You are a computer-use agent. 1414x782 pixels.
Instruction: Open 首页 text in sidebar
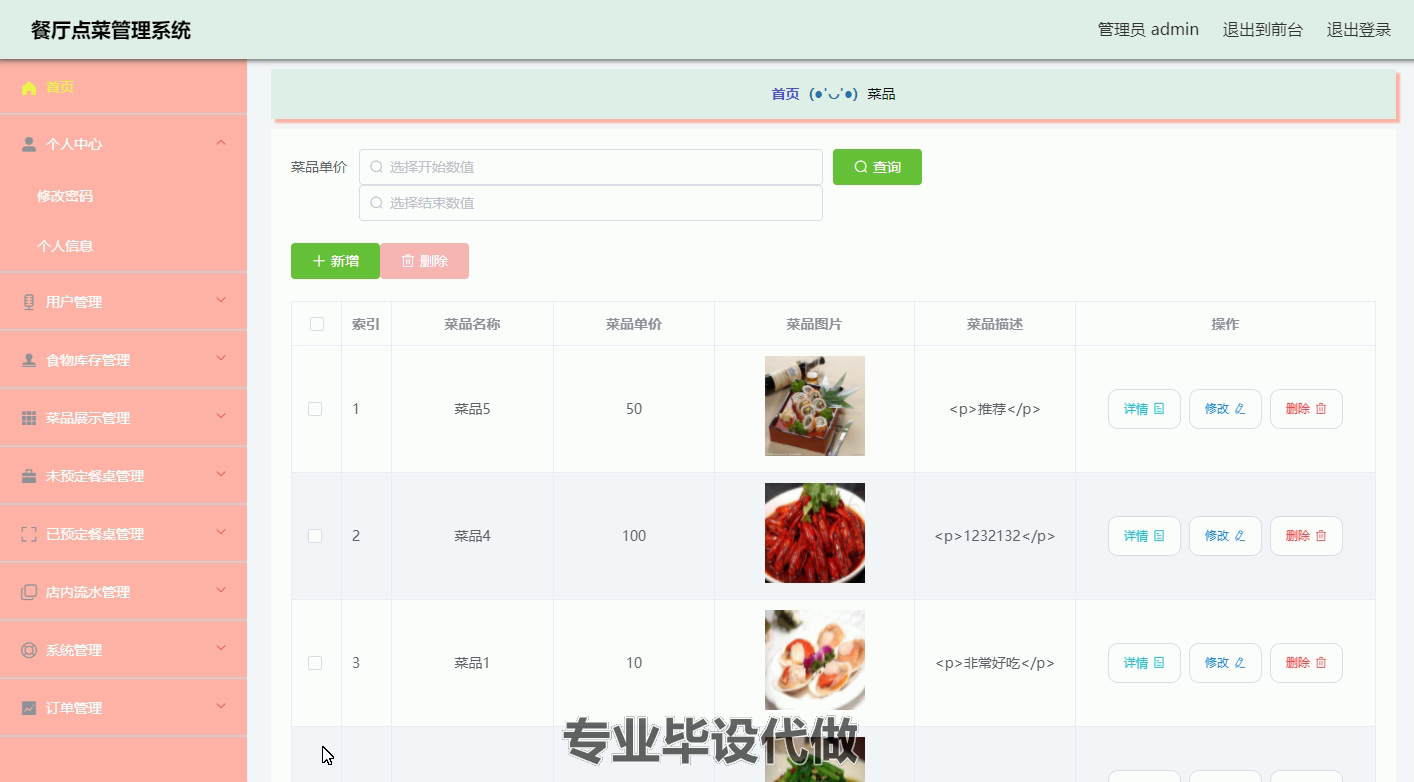[60, 87]
